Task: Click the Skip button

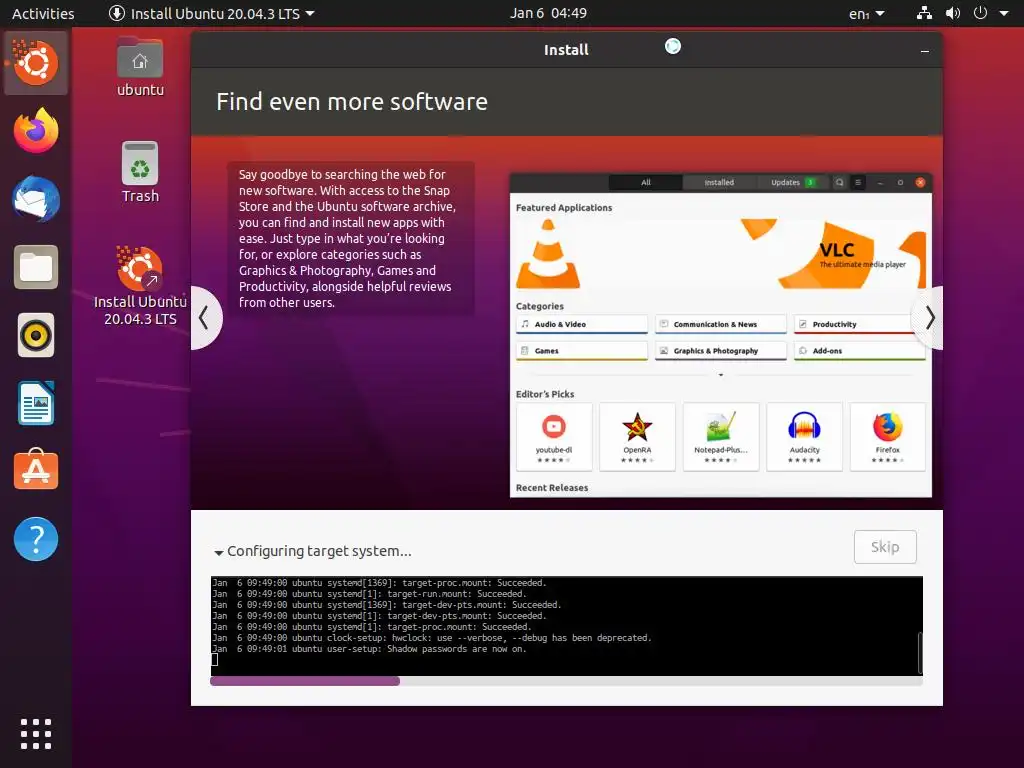Action: (885, 547)
